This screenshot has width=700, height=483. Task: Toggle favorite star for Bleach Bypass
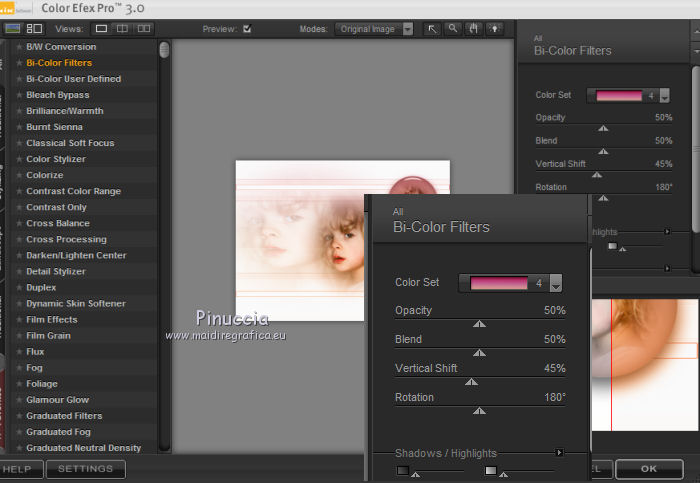19,95
